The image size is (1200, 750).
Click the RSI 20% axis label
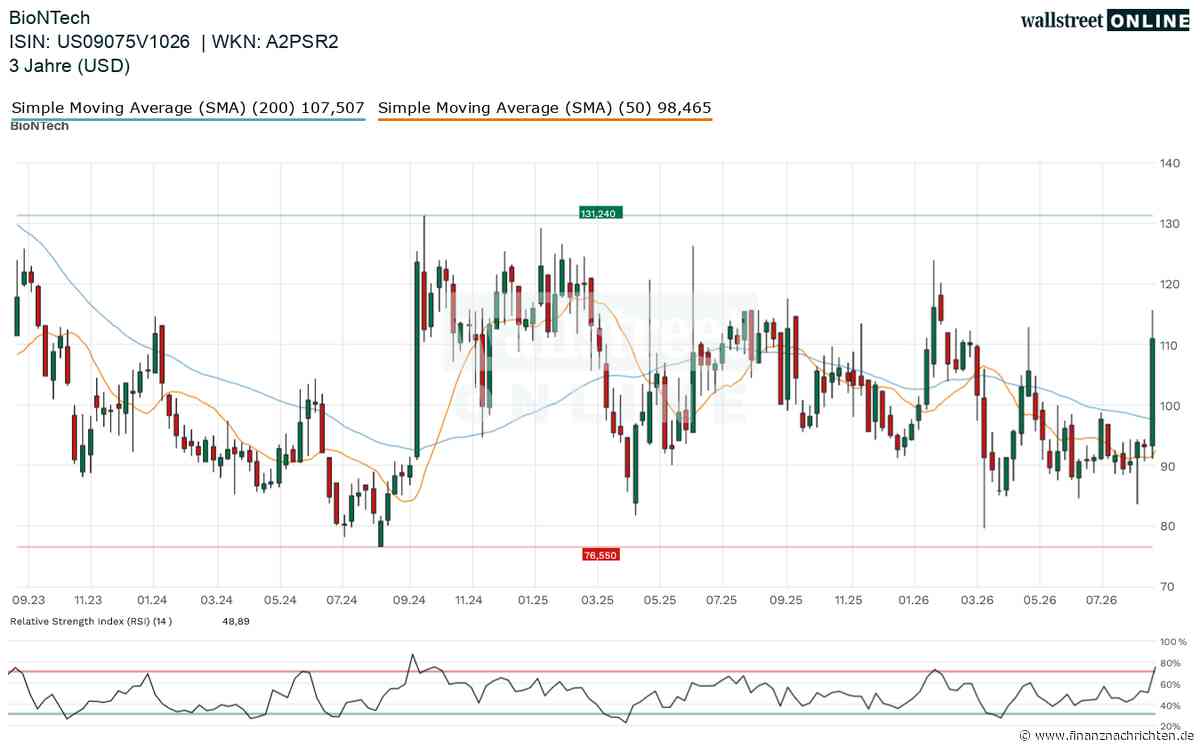coord(1171,726)
